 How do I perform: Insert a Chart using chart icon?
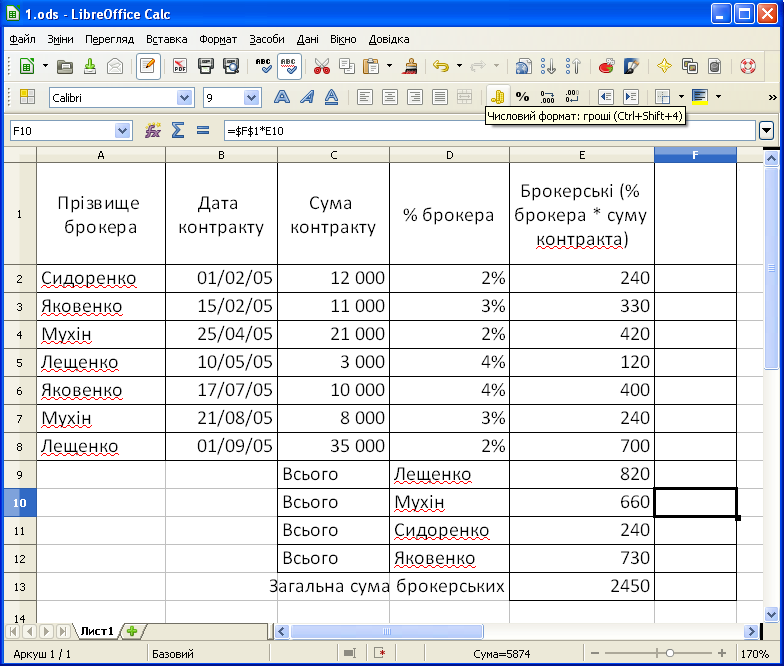tap(606, 66)
